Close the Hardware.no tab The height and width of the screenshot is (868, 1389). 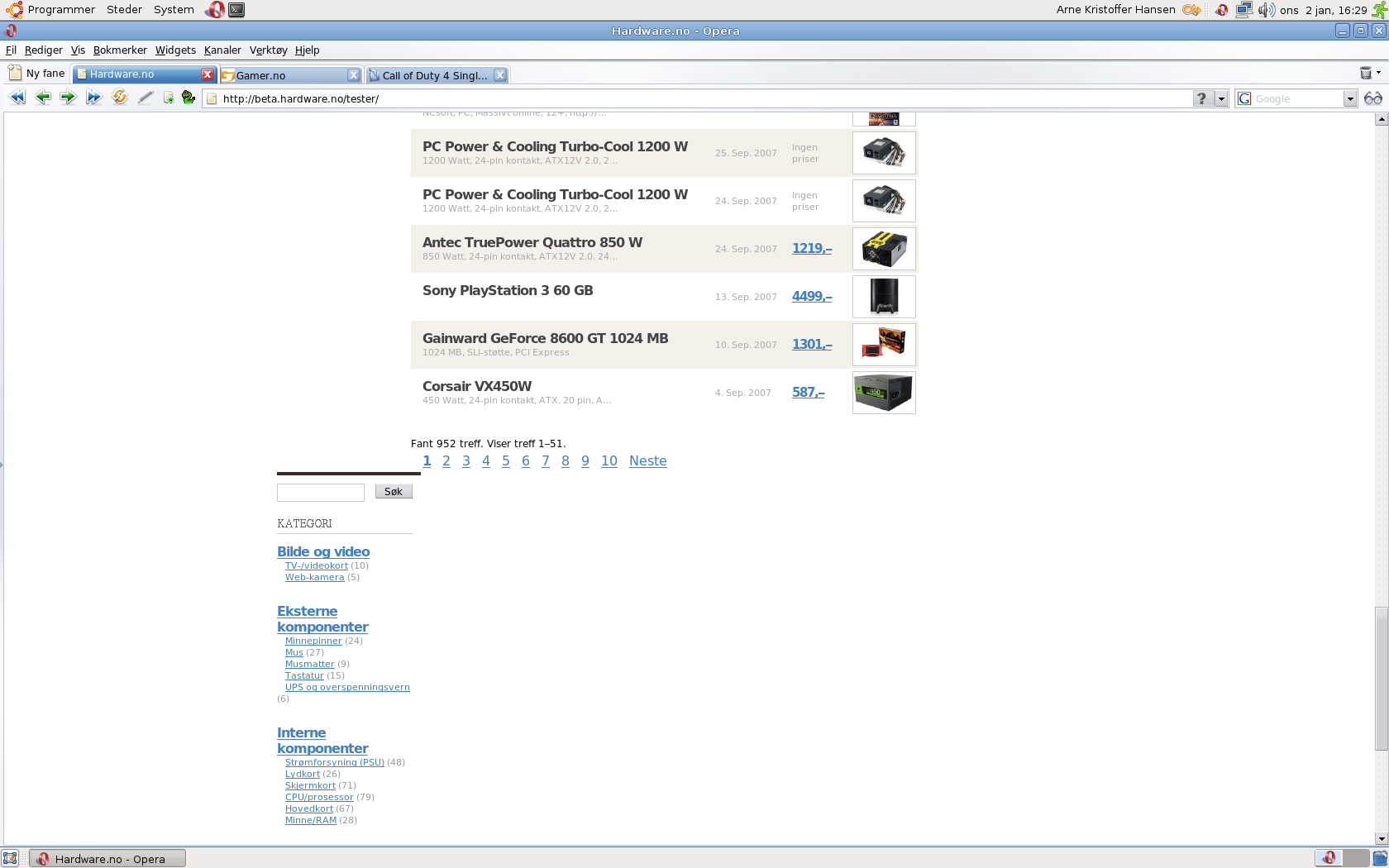coord(208,74)
